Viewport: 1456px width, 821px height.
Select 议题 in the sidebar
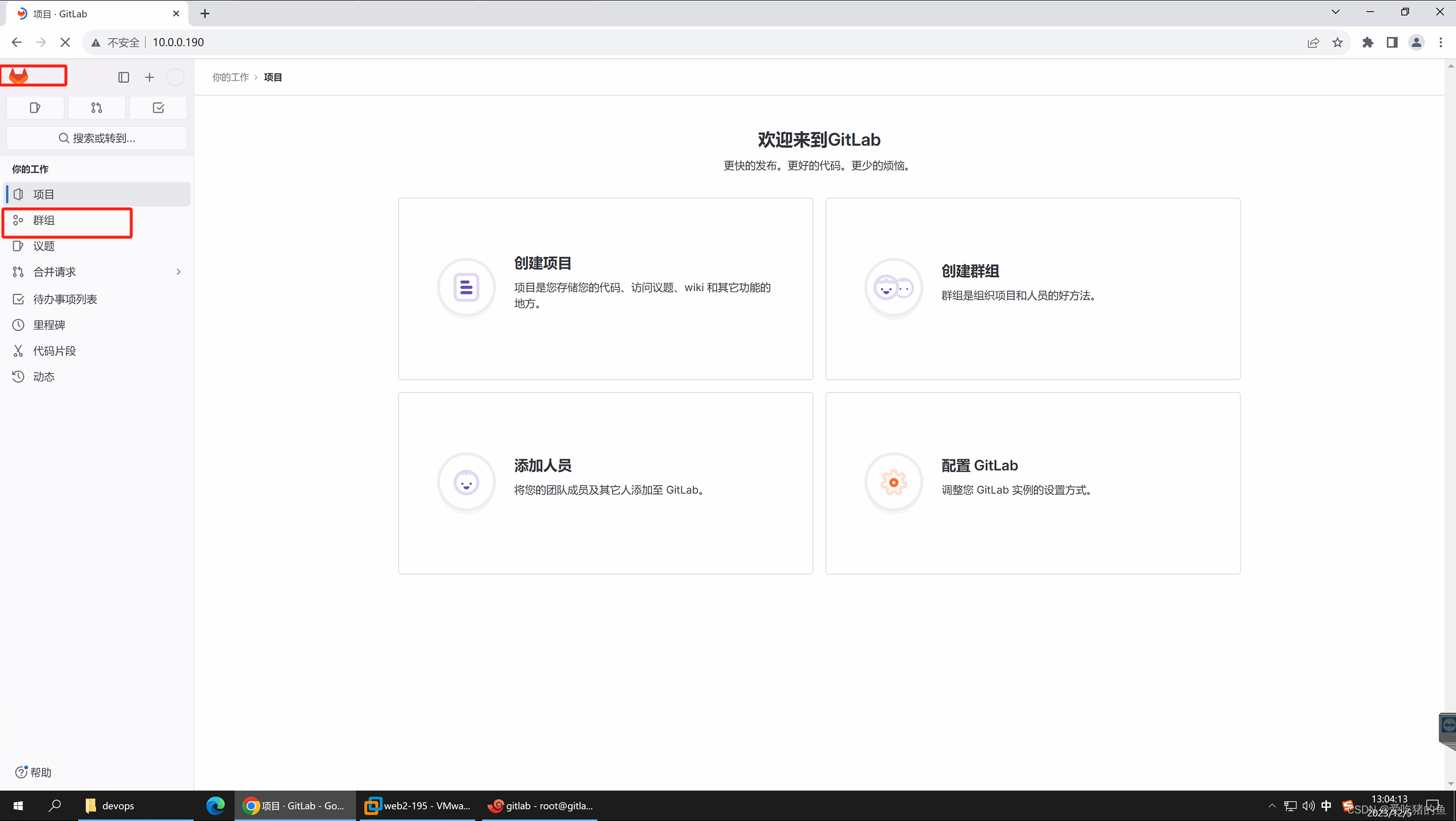pyautogui.click(x=97, y=246)
